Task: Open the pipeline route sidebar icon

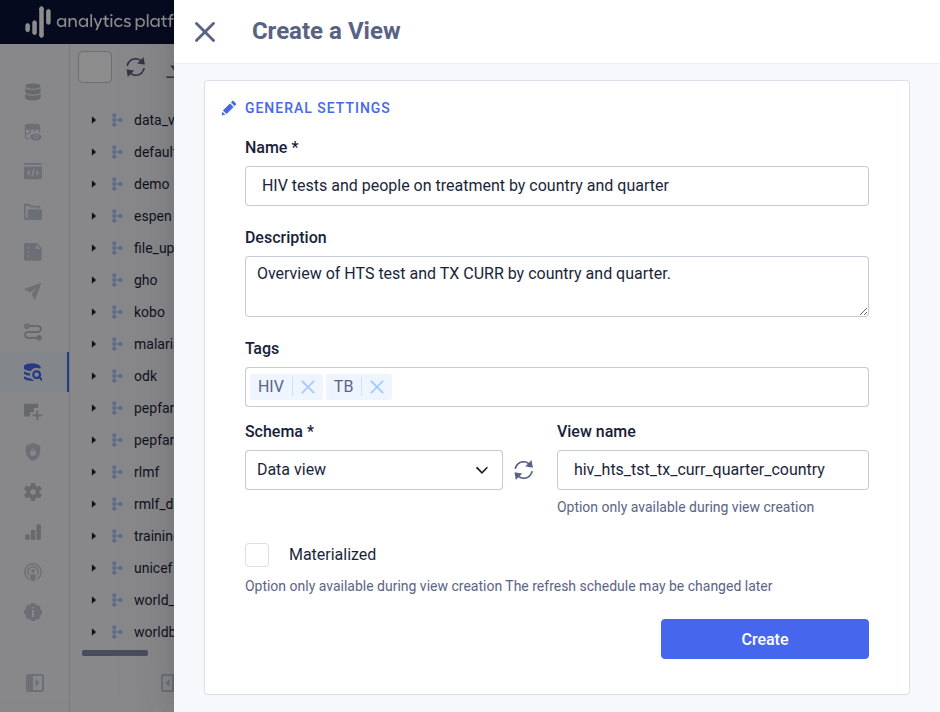Action: click(33, 332)
